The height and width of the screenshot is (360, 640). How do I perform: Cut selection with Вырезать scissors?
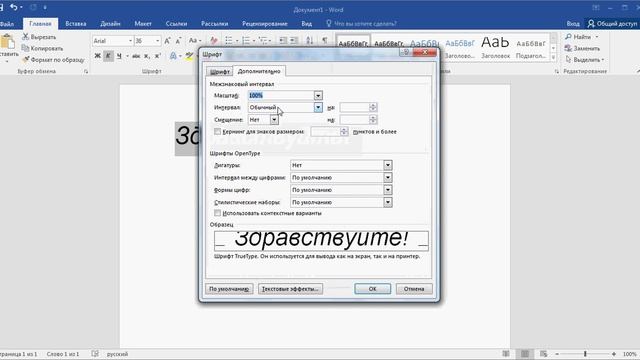(39, 37)
